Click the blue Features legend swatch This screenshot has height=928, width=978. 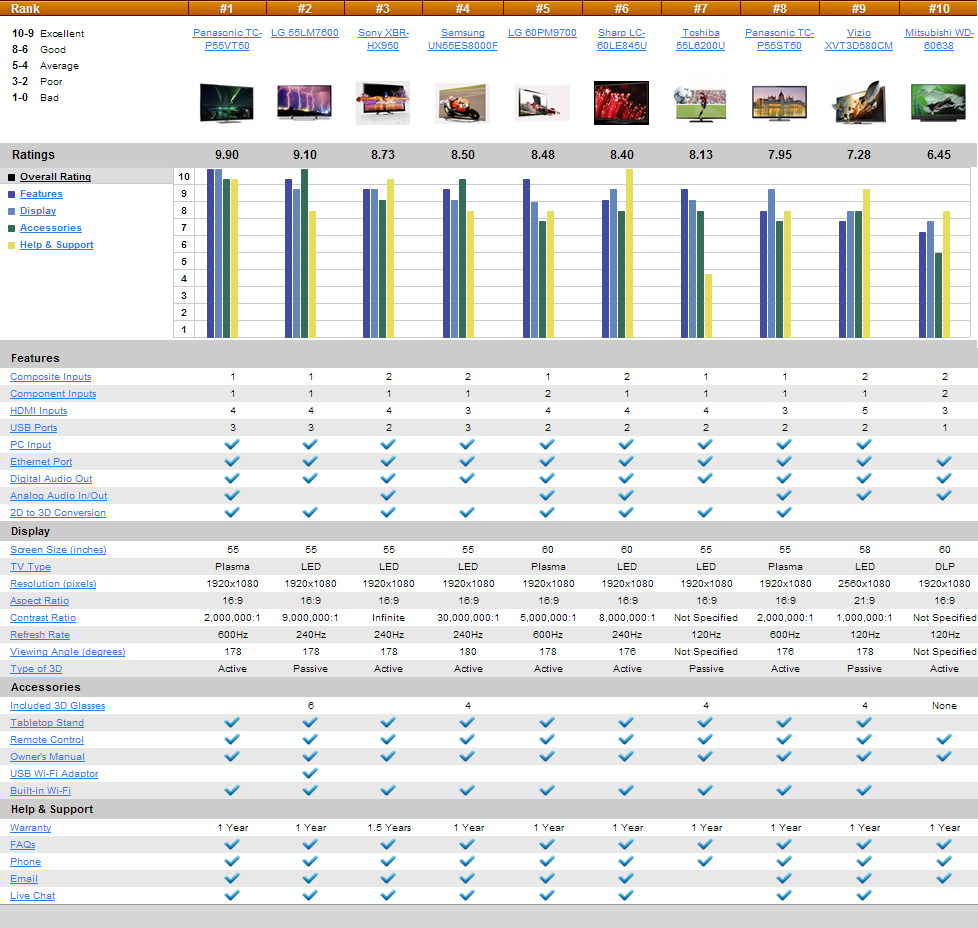click(x=11, y=195)
